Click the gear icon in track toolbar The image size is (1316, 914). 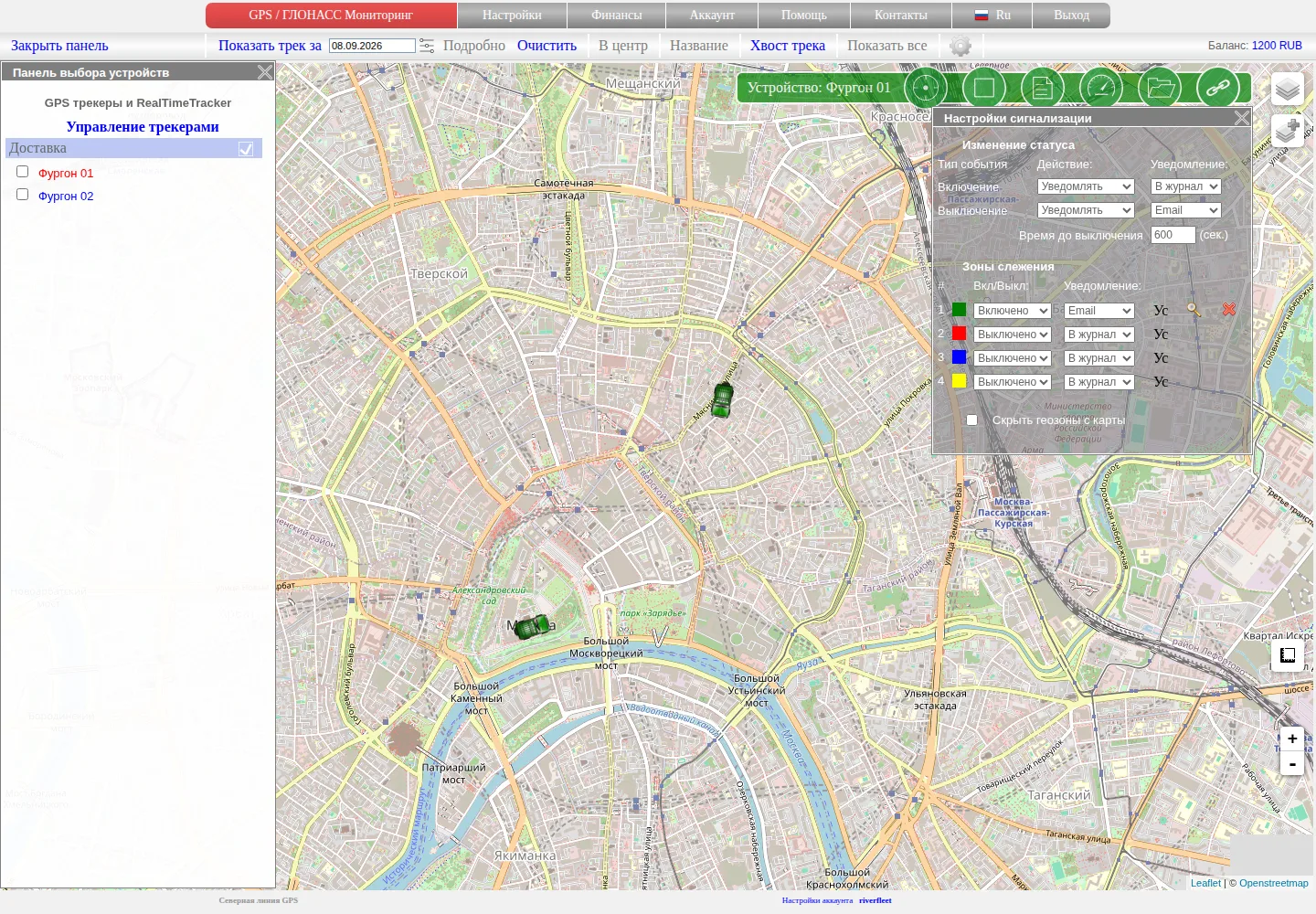(x=960, y=46)
